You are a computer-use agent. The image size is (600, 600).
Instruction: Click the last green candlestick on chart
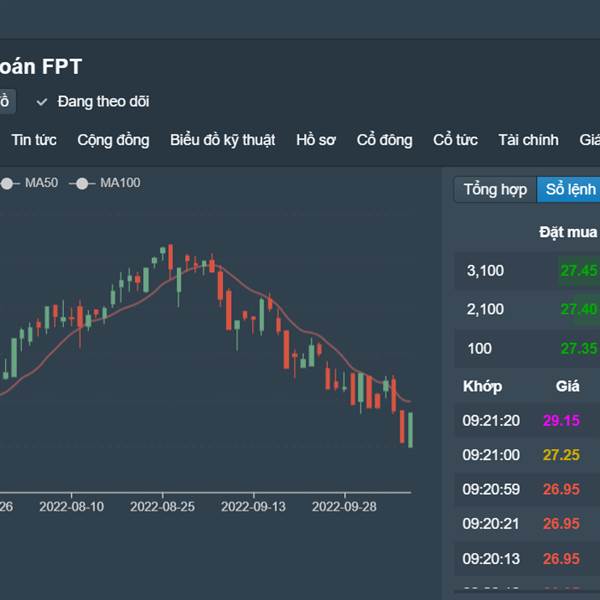pyautogui.click(x=411, y=430)
